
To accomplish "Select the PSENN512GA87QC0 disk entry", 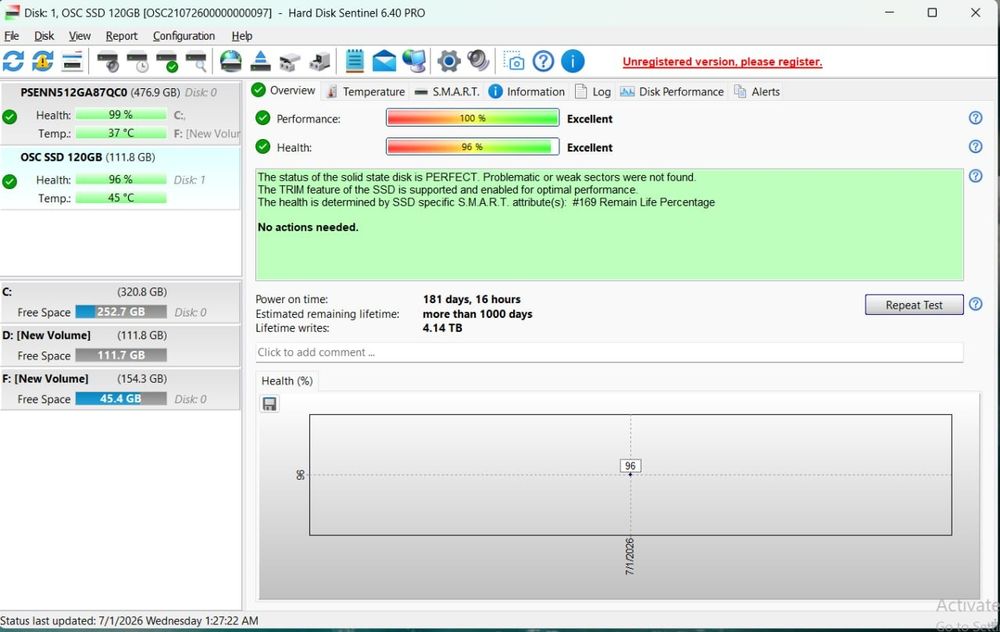I will tap(121, 113).
